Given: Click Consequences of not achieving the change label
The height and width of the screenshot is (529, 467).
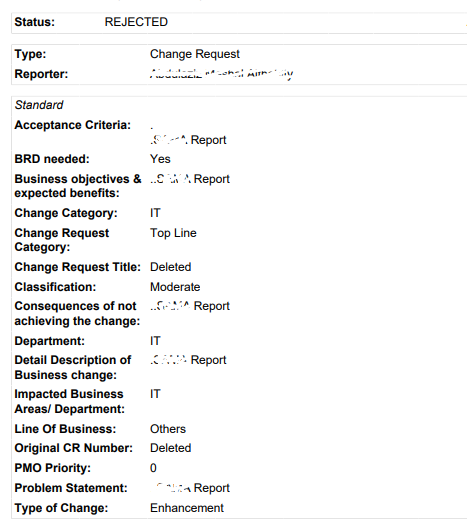Looking at the screenshot, I should click(77, 313).
